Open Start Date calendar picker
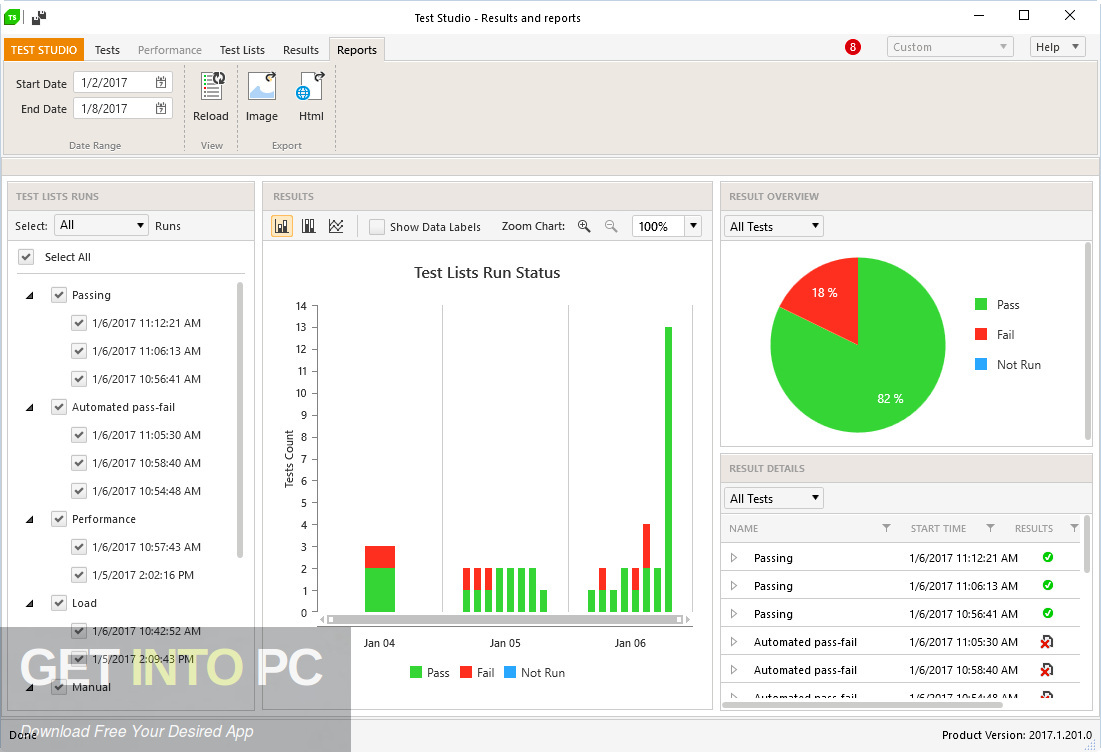Viewport: 1101px width, 752px height. [x=161, y=82]
